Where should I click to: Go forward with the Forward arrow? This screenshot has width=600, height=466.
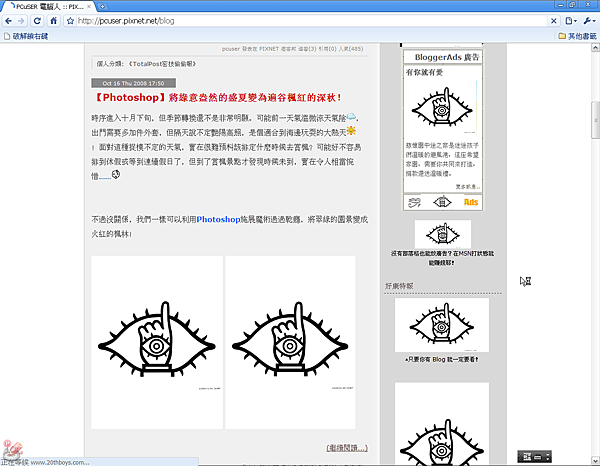click(21, 21)
